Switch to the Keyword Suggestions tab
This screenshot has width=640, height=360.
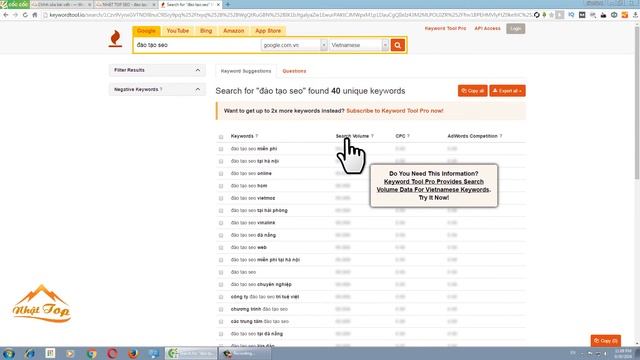pyautogui.click(x=246, y=71)
